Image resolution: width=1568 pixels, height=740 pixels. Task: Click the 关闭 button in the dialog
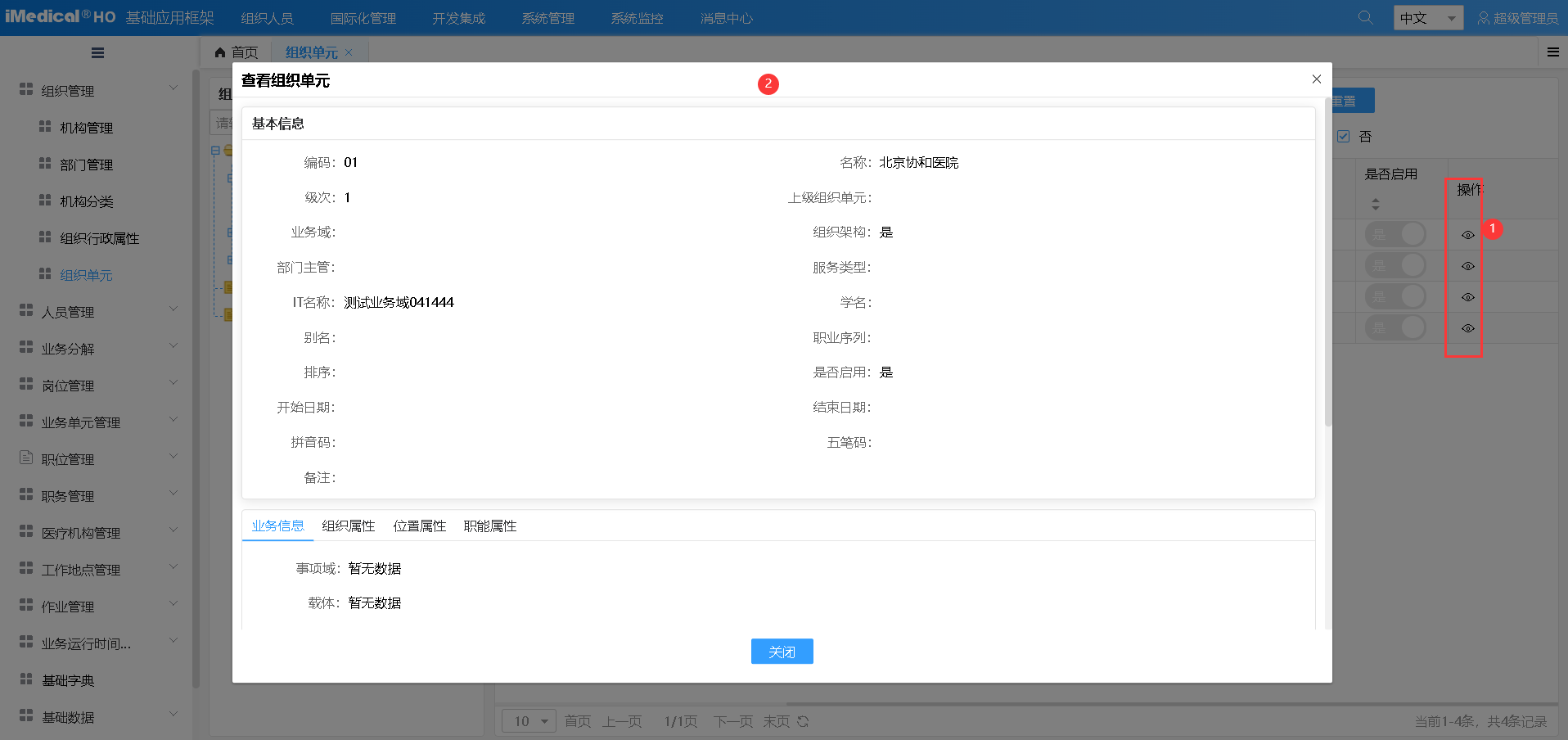coord(782,652)
